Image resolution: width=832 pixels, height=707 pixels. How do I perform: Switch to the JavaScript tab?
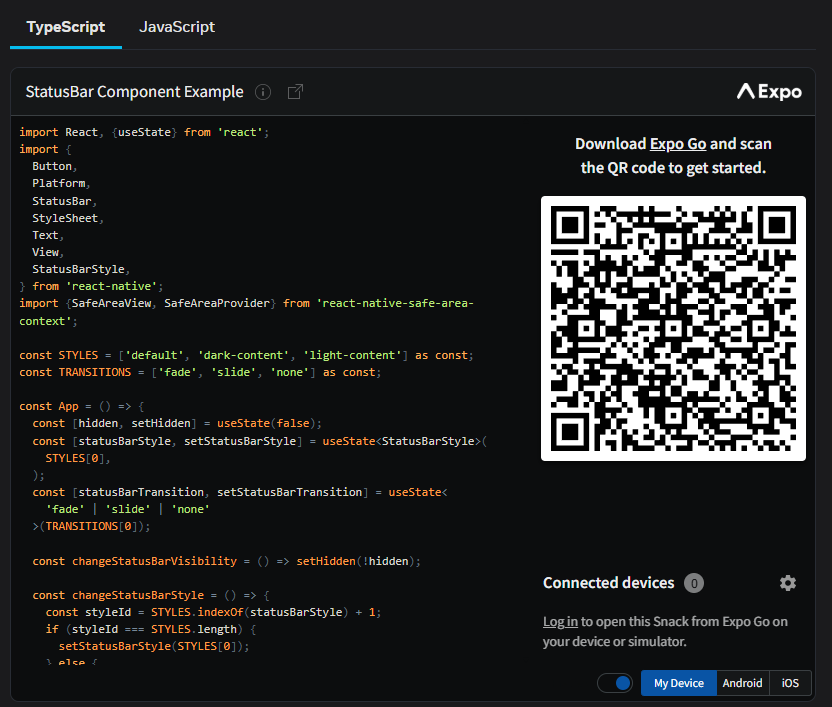pos(177,27)
